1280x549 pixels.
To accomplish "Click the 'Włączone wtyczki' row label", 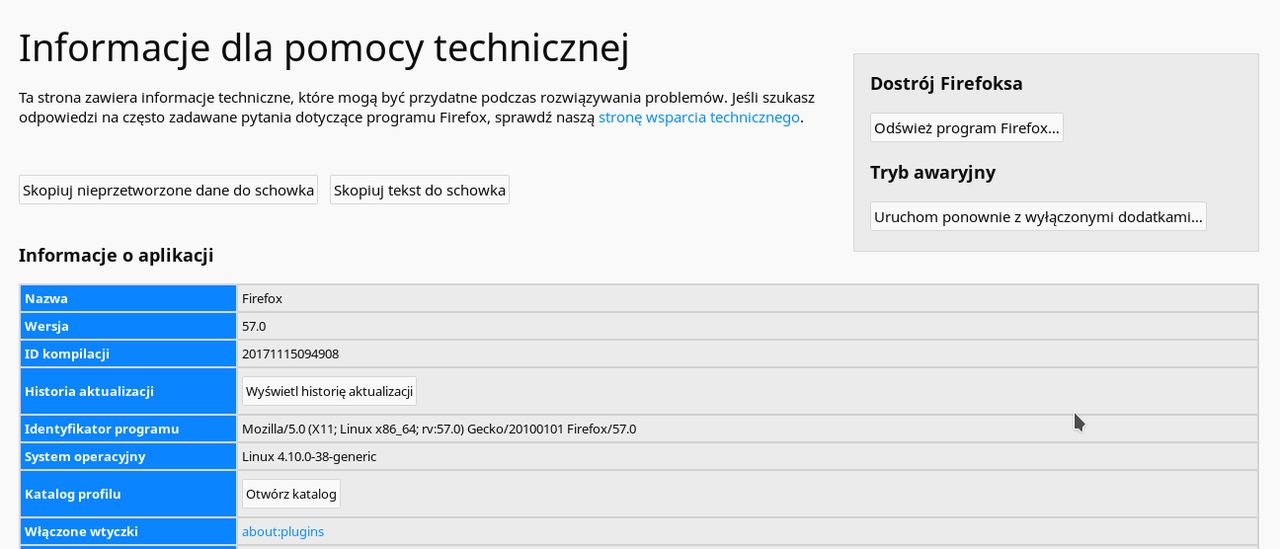I will coord(128,531).
